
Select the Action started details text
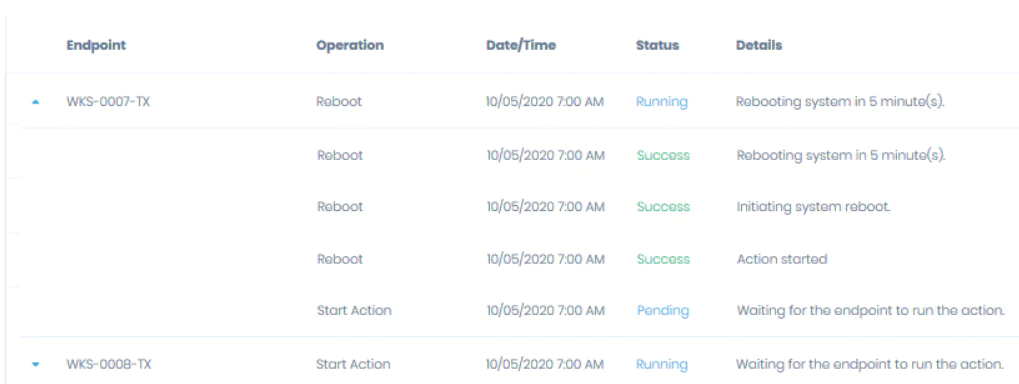tap(782, 259)
